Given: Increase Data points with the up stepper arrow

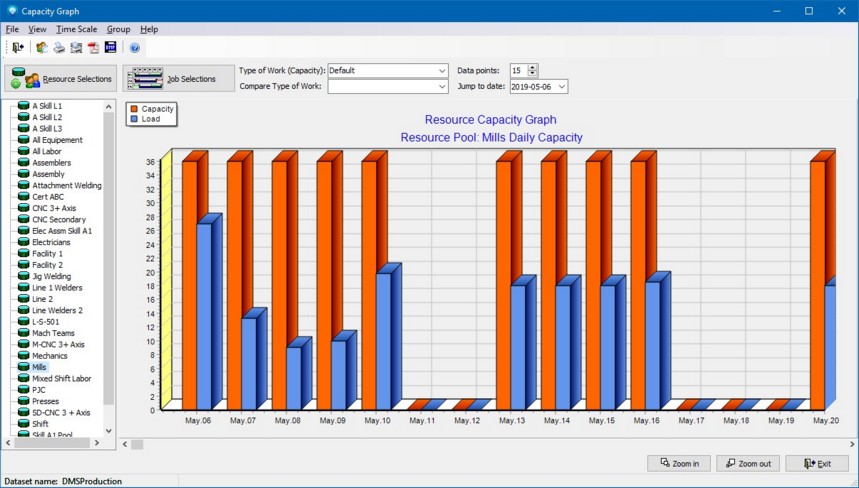Looking at the screenshot, I should [532, 67].
